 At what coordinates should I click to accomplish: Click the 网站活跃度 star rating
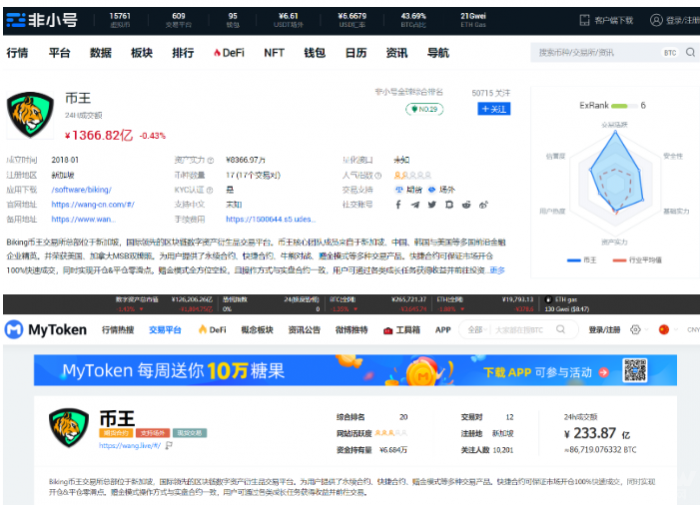click(x=391, y=433)
